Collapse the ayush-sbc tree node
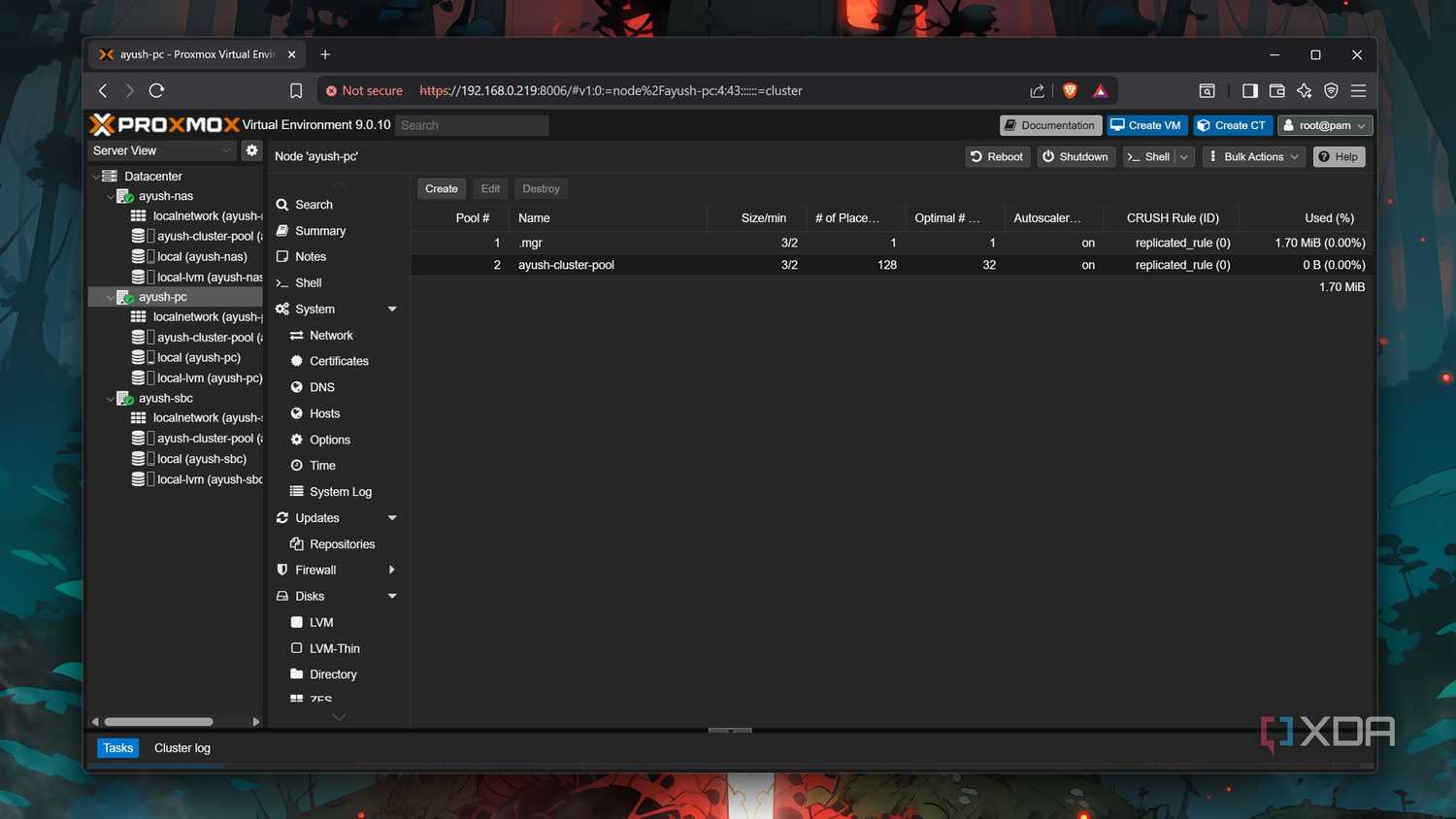 110,398
